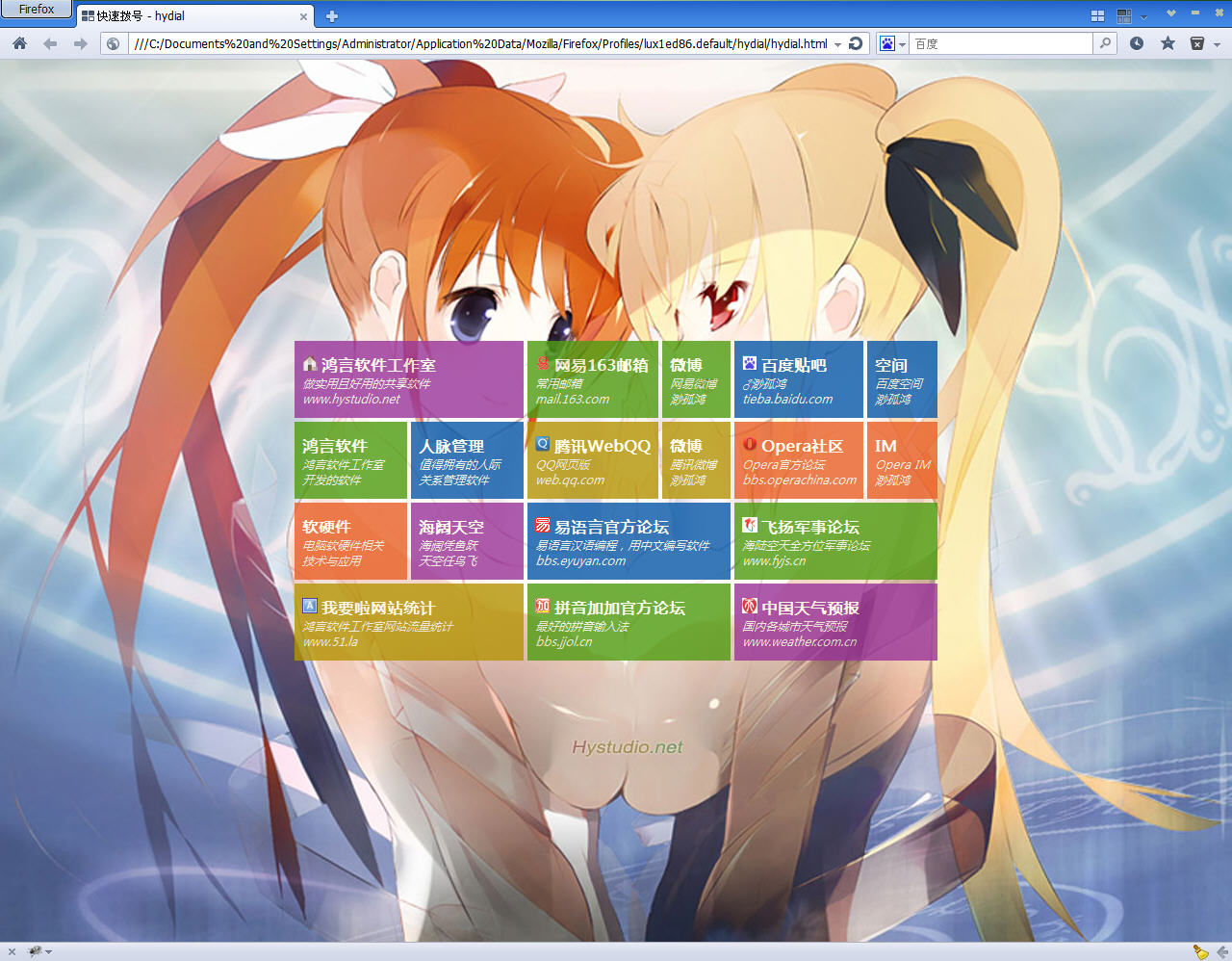1232x961 pixels.
Task: Open the Baidu search engine selector
Action: point(892,43)
